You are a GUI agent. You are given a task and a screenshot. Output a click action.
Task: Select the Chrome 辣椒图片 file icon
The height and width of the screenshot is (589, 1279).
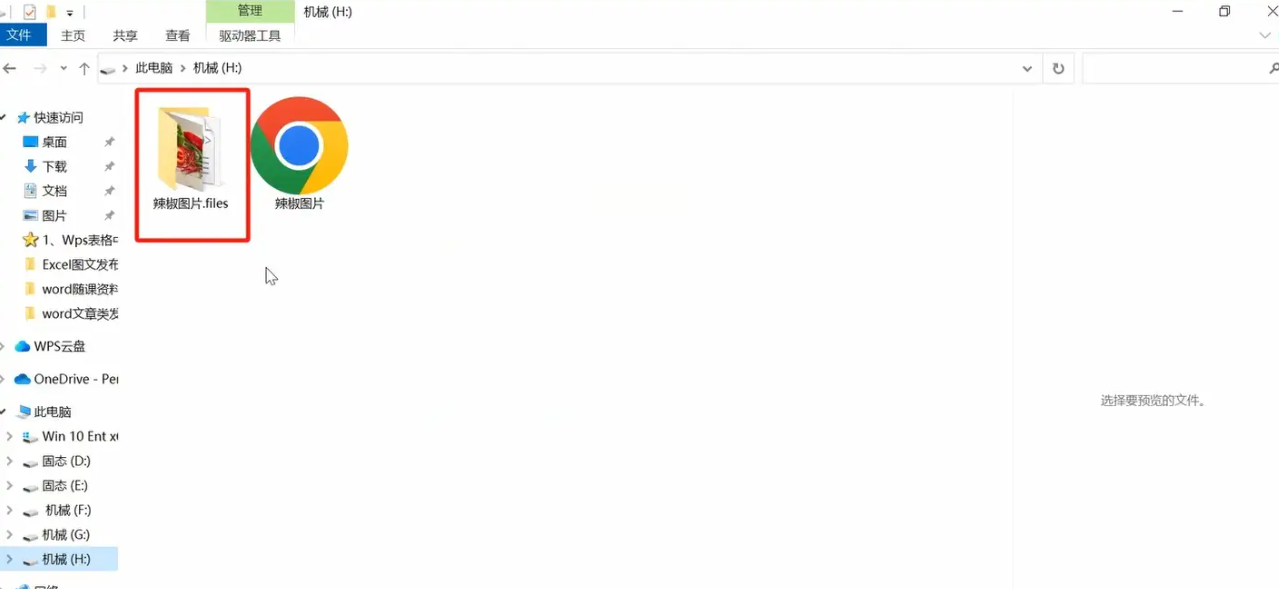click(299, 146)
